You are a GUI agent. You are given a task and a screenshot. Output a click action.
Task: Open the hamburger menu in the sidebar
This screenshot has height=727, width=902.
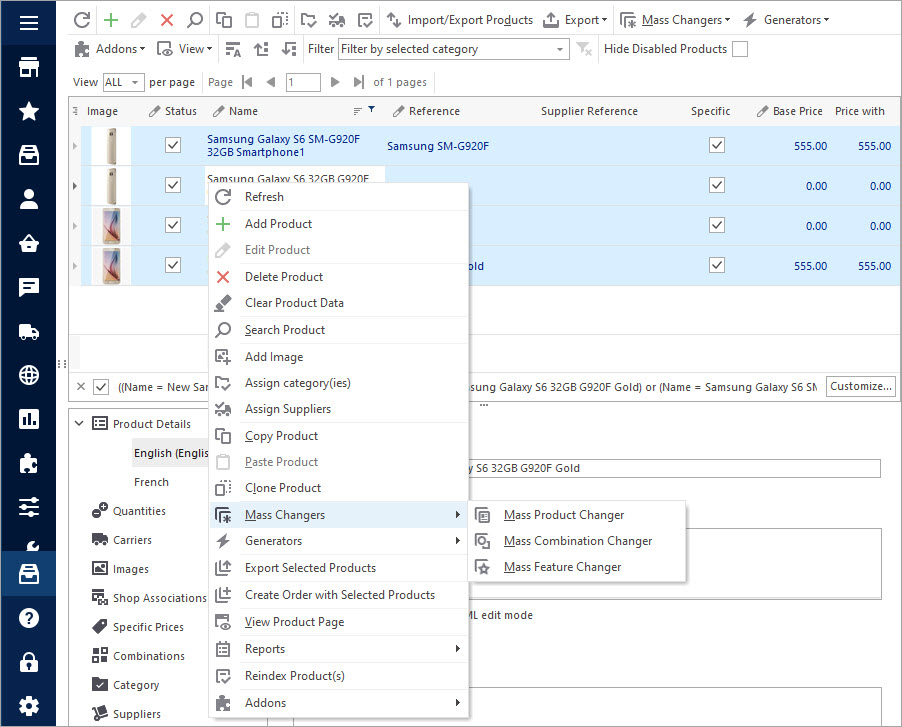tap(29, 23)
